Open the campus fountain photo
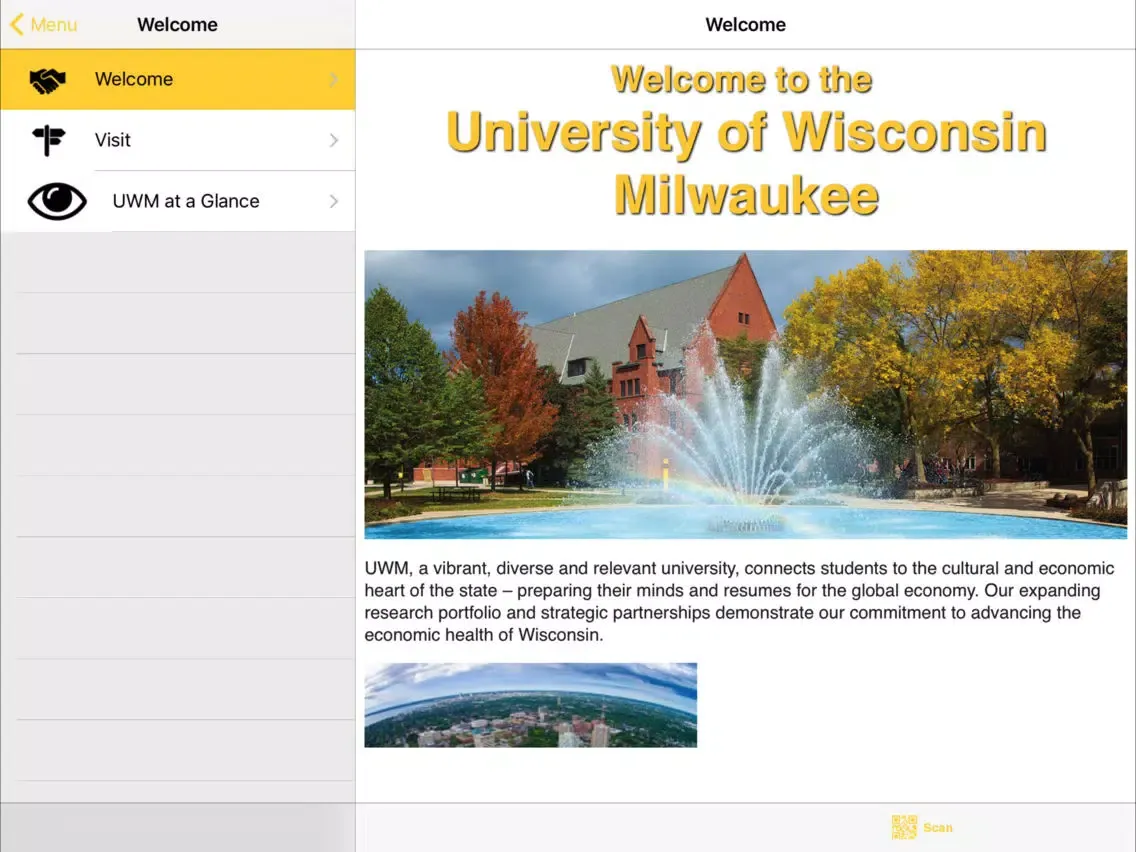The width and height of the screenshot is (1136, 852). (x=746, y=394)
